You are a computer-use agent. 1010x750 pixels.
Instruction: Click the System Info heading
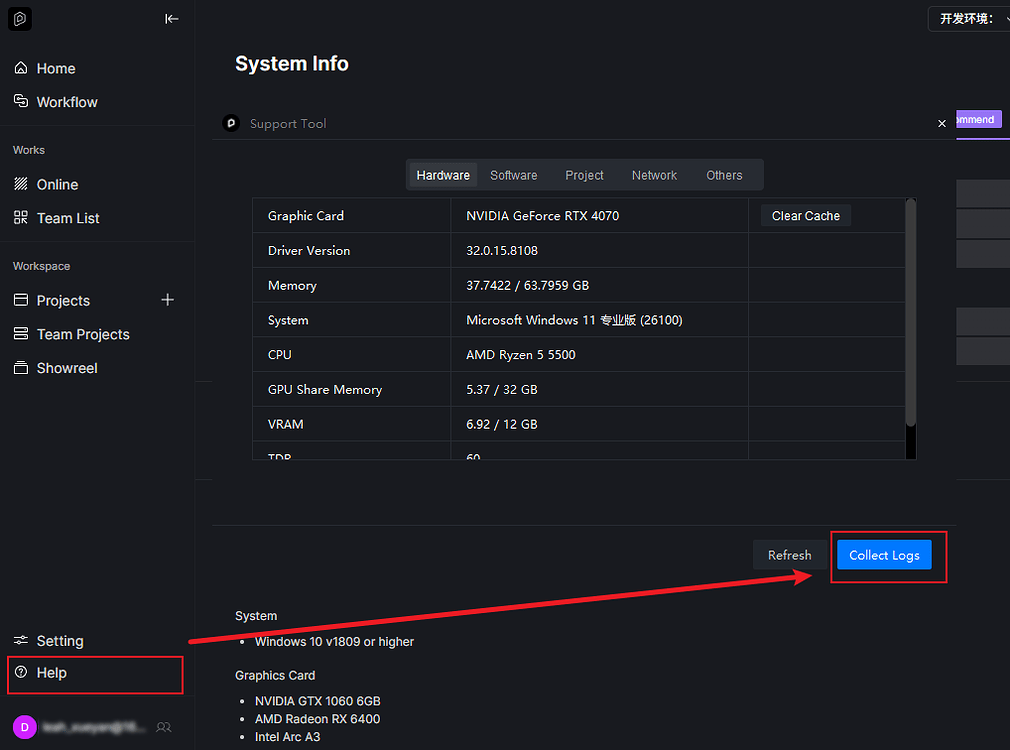pos(292,64)
